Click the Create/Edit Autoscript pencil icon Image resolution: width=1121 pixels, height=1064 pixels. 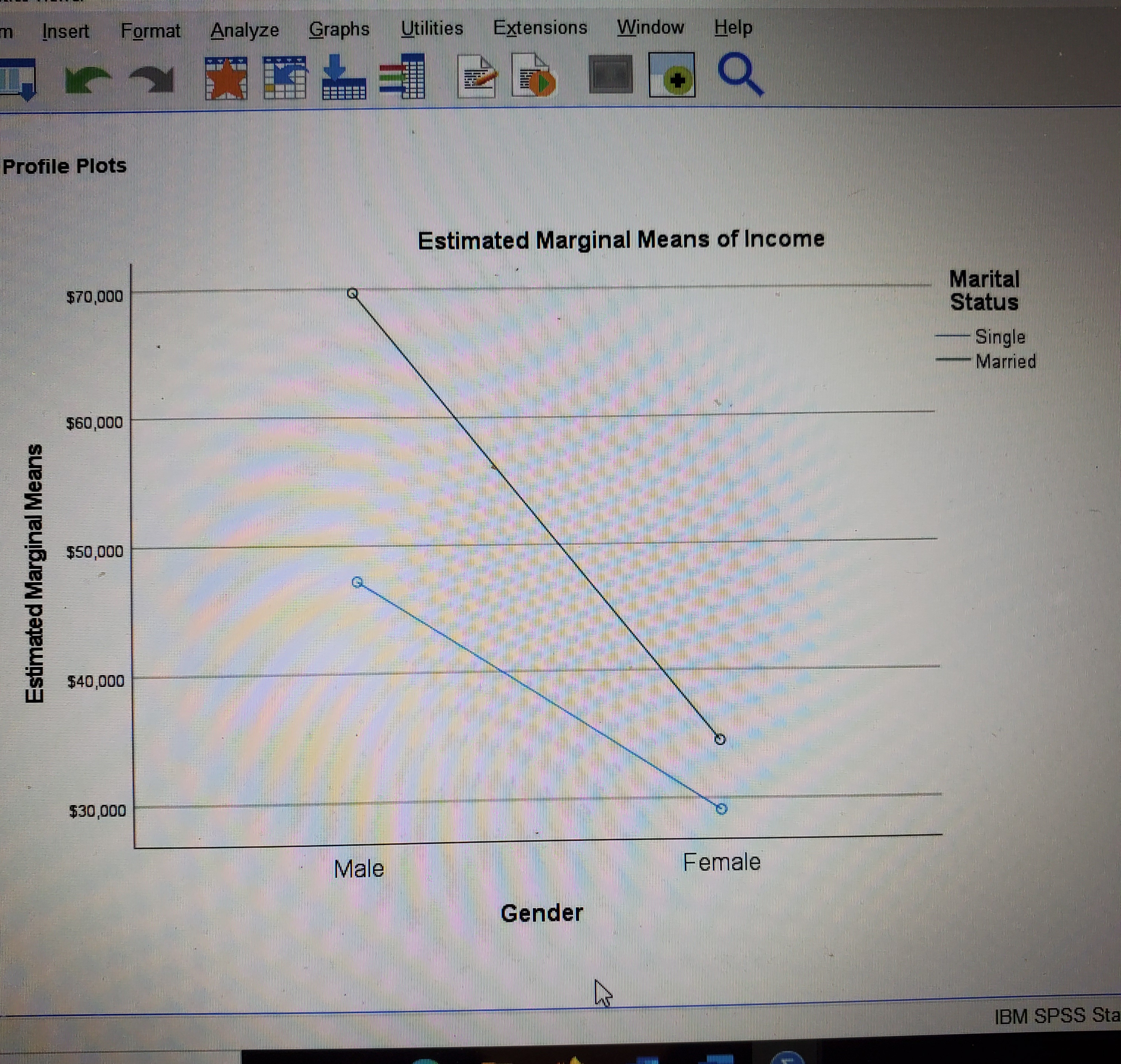[x=477, y=77]
